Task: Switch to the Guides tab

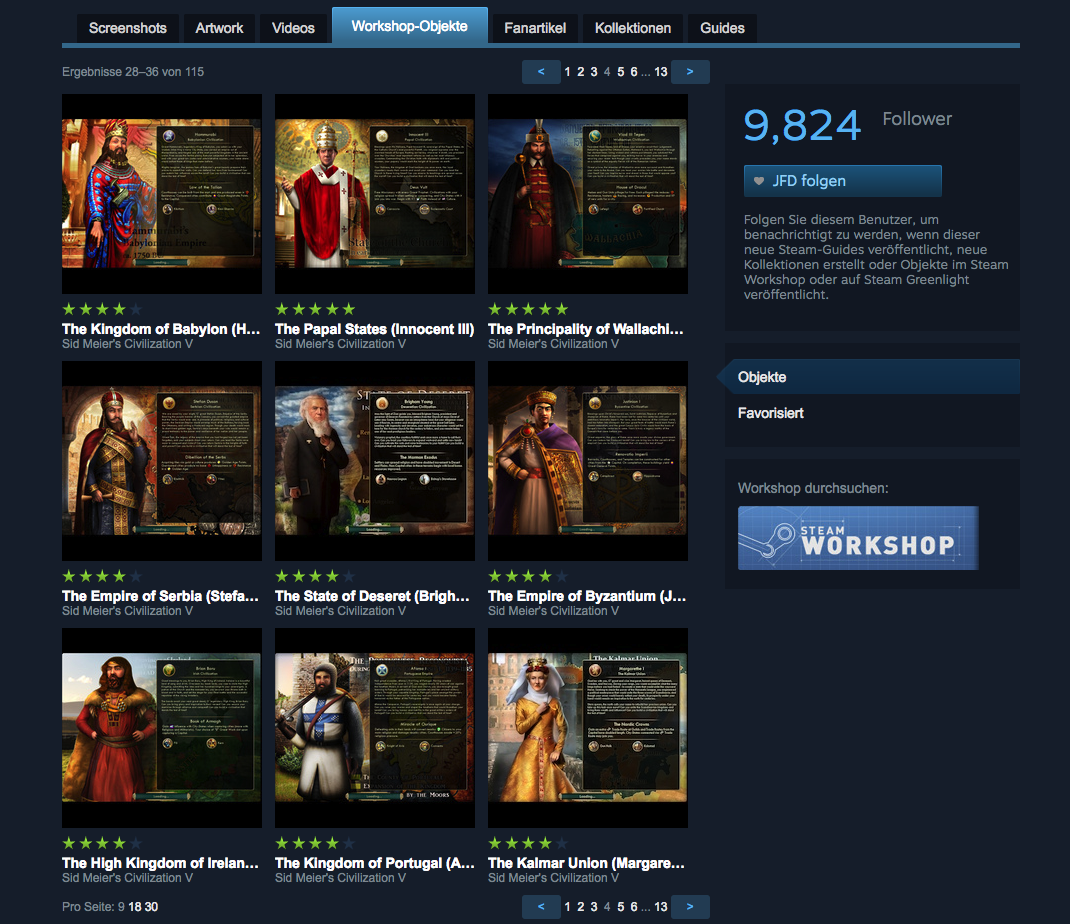Action: coord(722,28)
